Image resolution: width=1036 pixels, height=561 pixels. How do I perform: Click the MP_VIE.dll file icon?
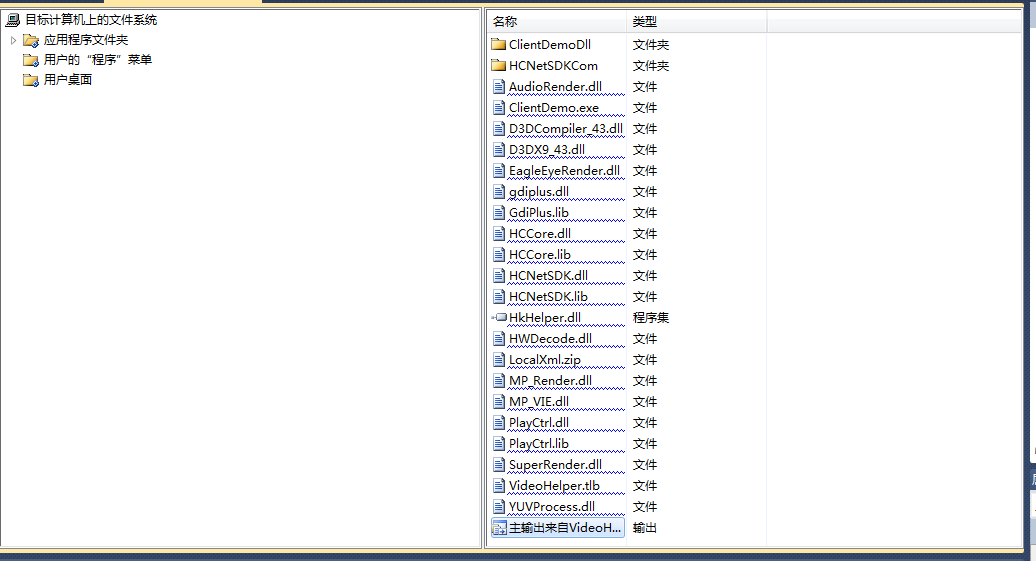tap(499, 402)
